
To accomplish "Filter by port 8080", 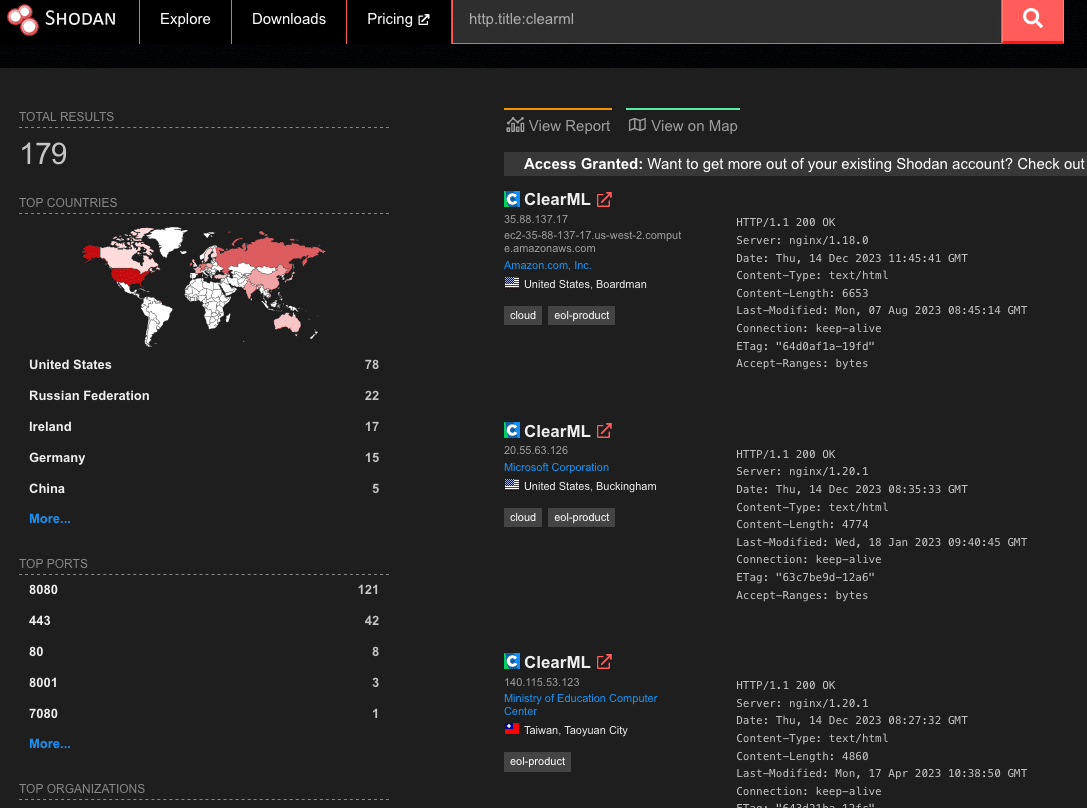I will click(204, 590).
